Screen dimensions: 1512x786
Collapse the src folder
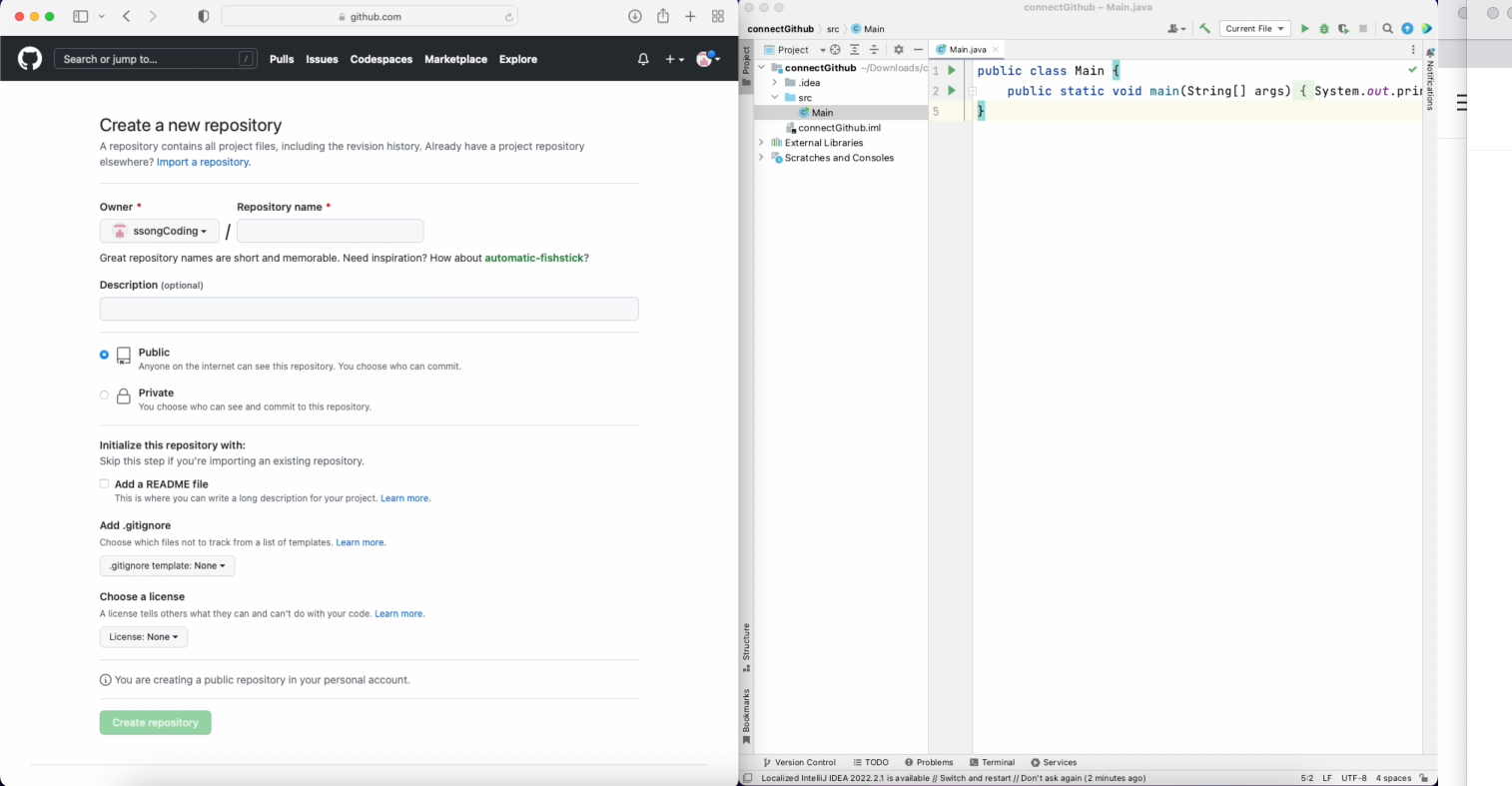point(775,98)
